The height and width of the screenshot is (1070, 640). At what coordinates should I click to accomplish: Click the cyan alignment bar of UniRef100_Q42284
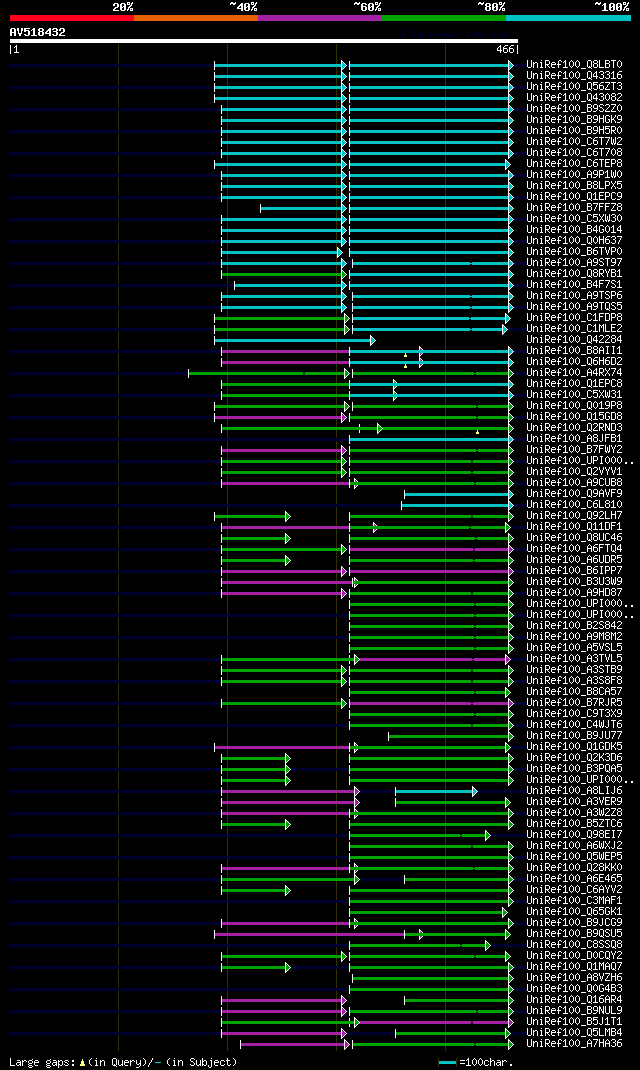point(294,341)
